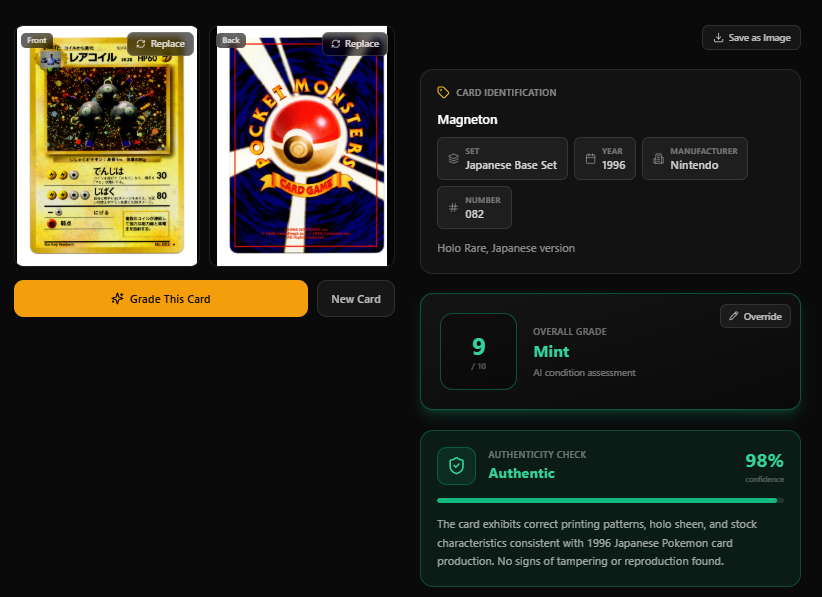Screen dimensions: 822x597
Task: Click the 9 / 10 grade score box
Action: point(478,352)
